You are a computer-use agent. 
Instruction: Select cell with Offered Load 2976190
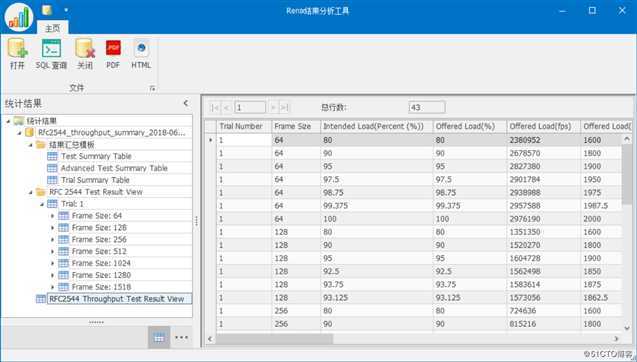[544, 219]
